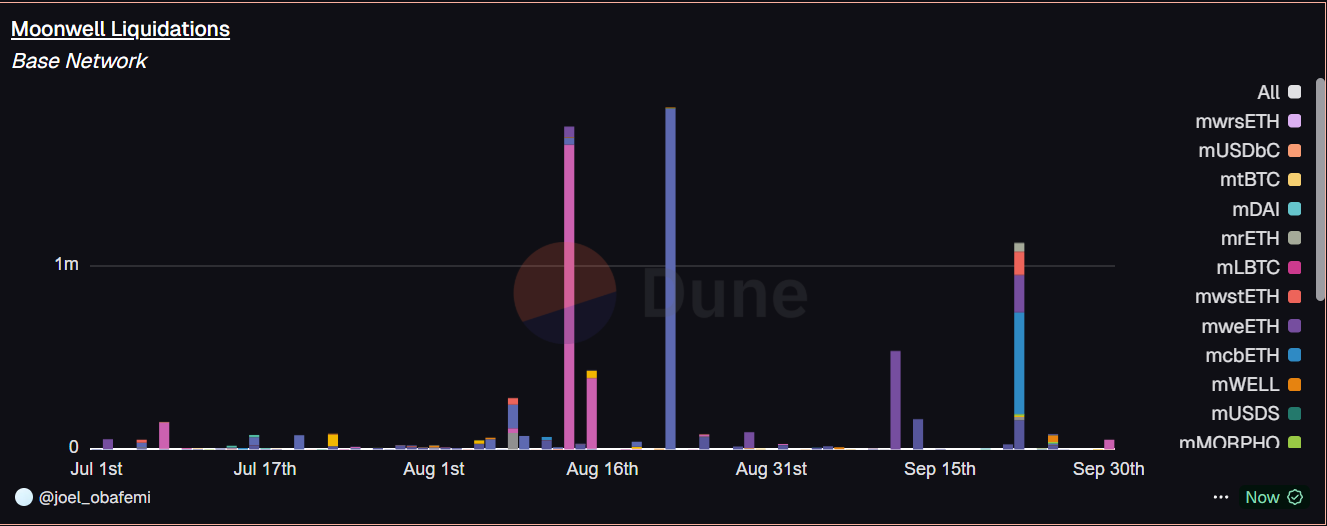This screenshot has height=526, width=1327.
Task: Click the mUSDS green color swatch
Action: [x=1295, y=413]
